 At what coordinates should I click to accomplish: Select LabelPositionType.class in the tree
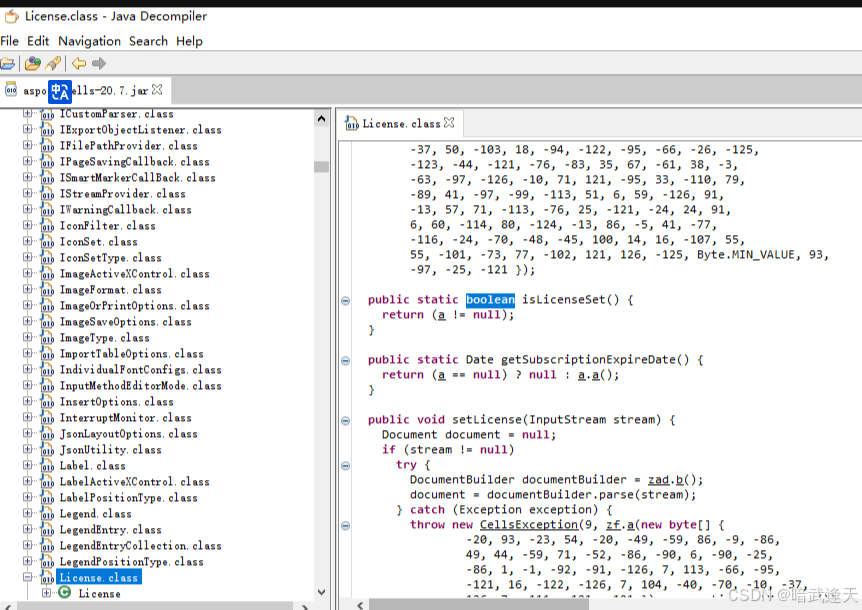[x=129, y=497]
